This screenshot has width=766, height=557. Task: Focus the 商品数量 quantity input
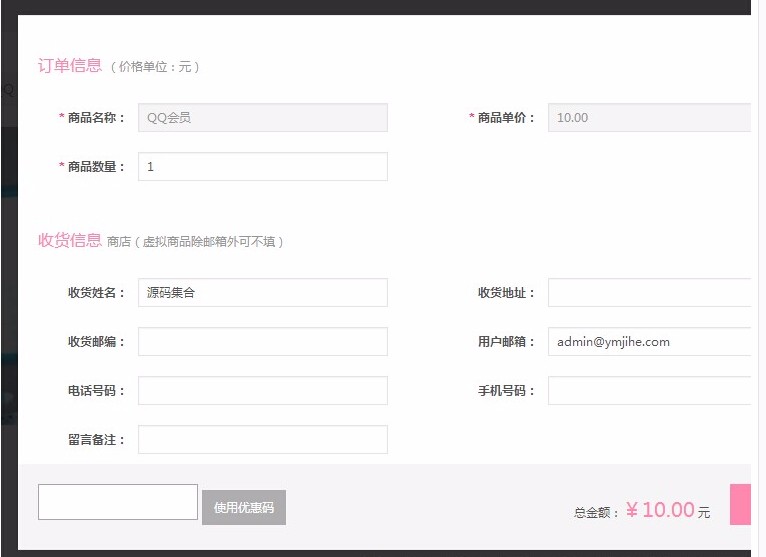[x=263, y=167]
